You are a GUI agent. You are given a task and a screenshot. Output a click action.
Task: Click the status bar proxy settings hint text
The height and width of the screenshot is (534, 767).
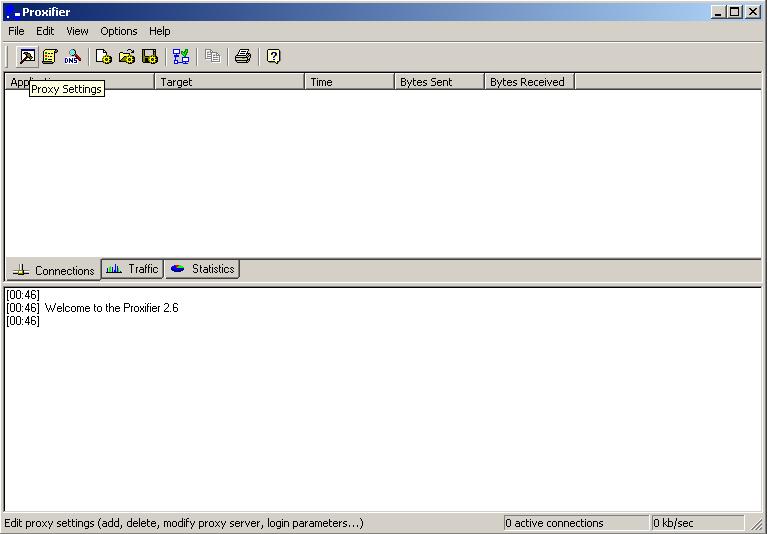point(184,523)
